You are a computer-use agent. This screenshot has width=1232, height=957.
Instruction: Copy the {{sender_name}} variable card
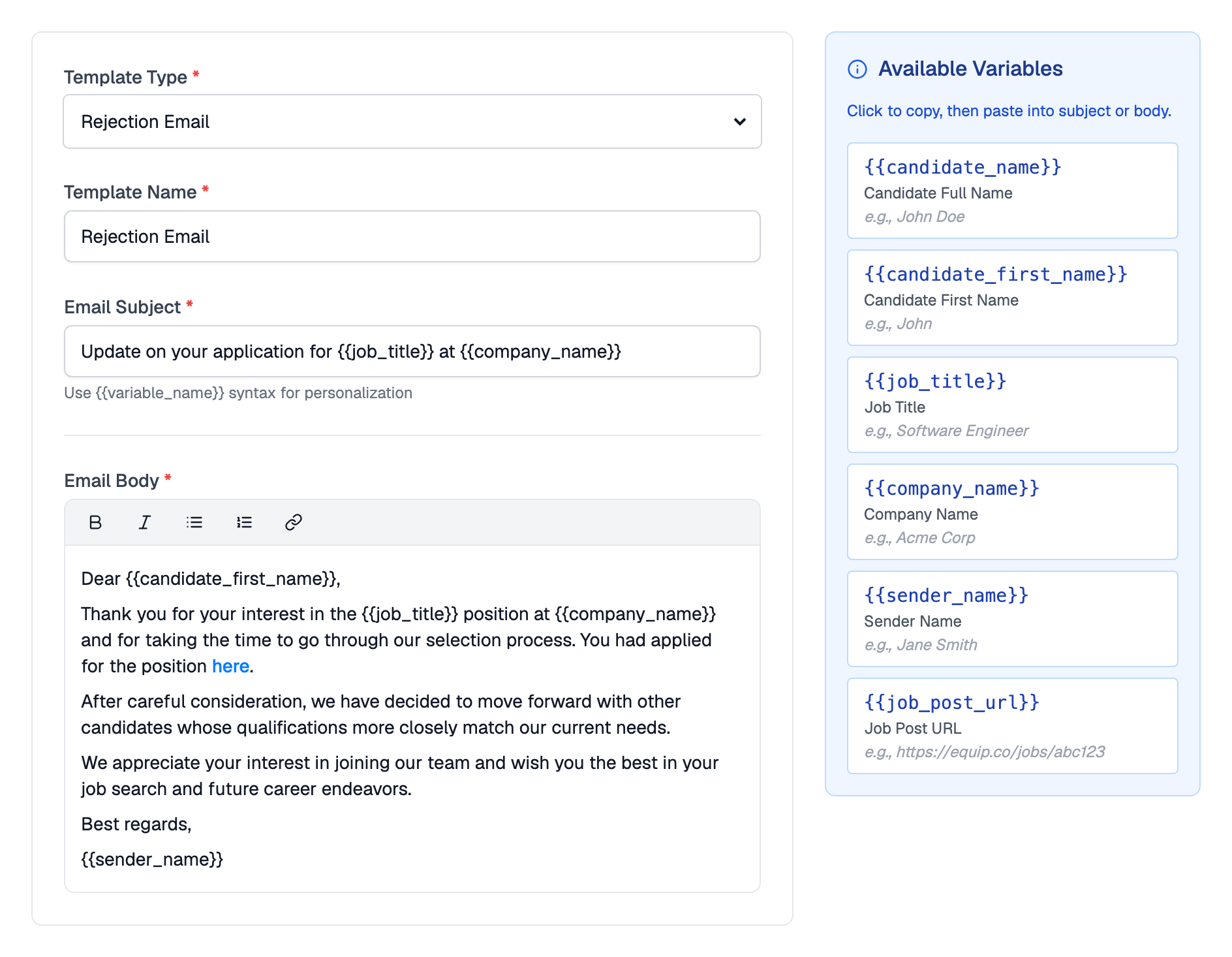[1013, 619]
